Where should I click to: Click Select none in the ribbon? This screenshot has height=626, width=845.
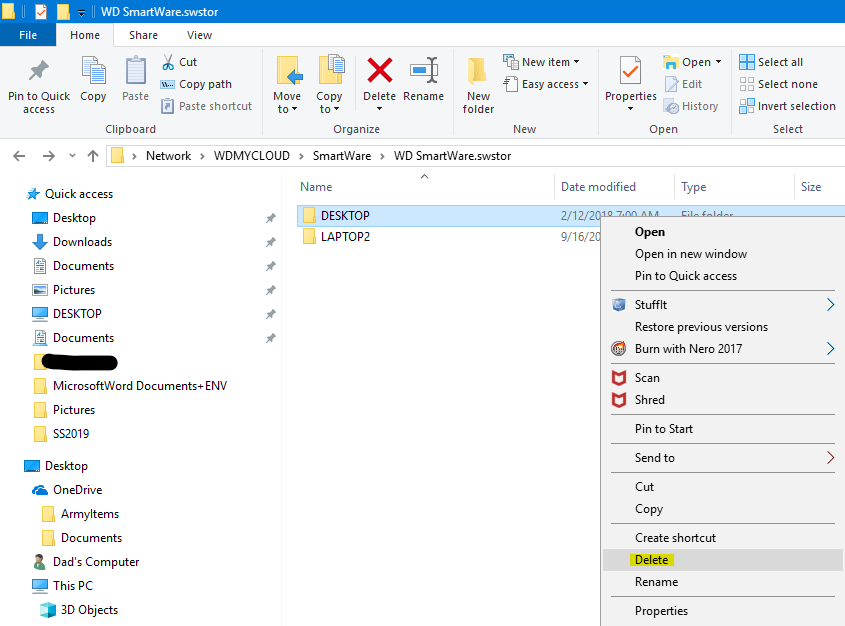tap(779, 84)
